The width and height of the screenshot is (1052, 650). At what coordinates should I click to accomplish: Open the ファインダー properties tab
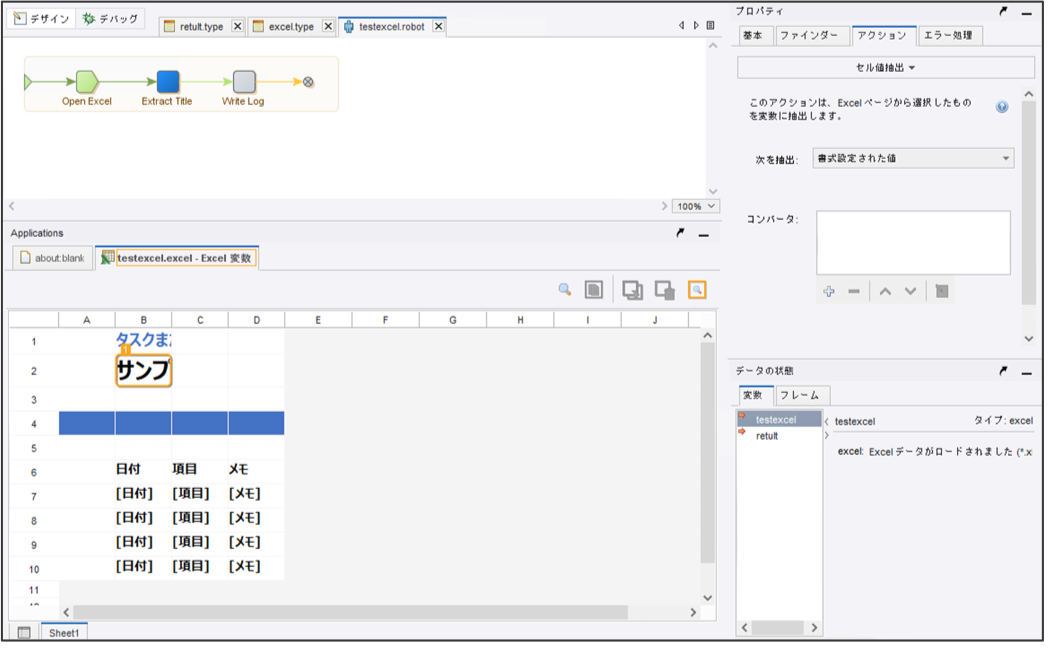(811, 35)
